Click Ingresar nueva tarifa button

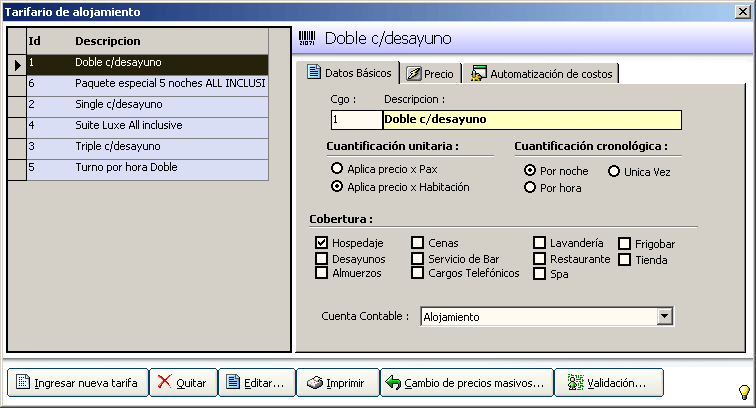[78, 383]
